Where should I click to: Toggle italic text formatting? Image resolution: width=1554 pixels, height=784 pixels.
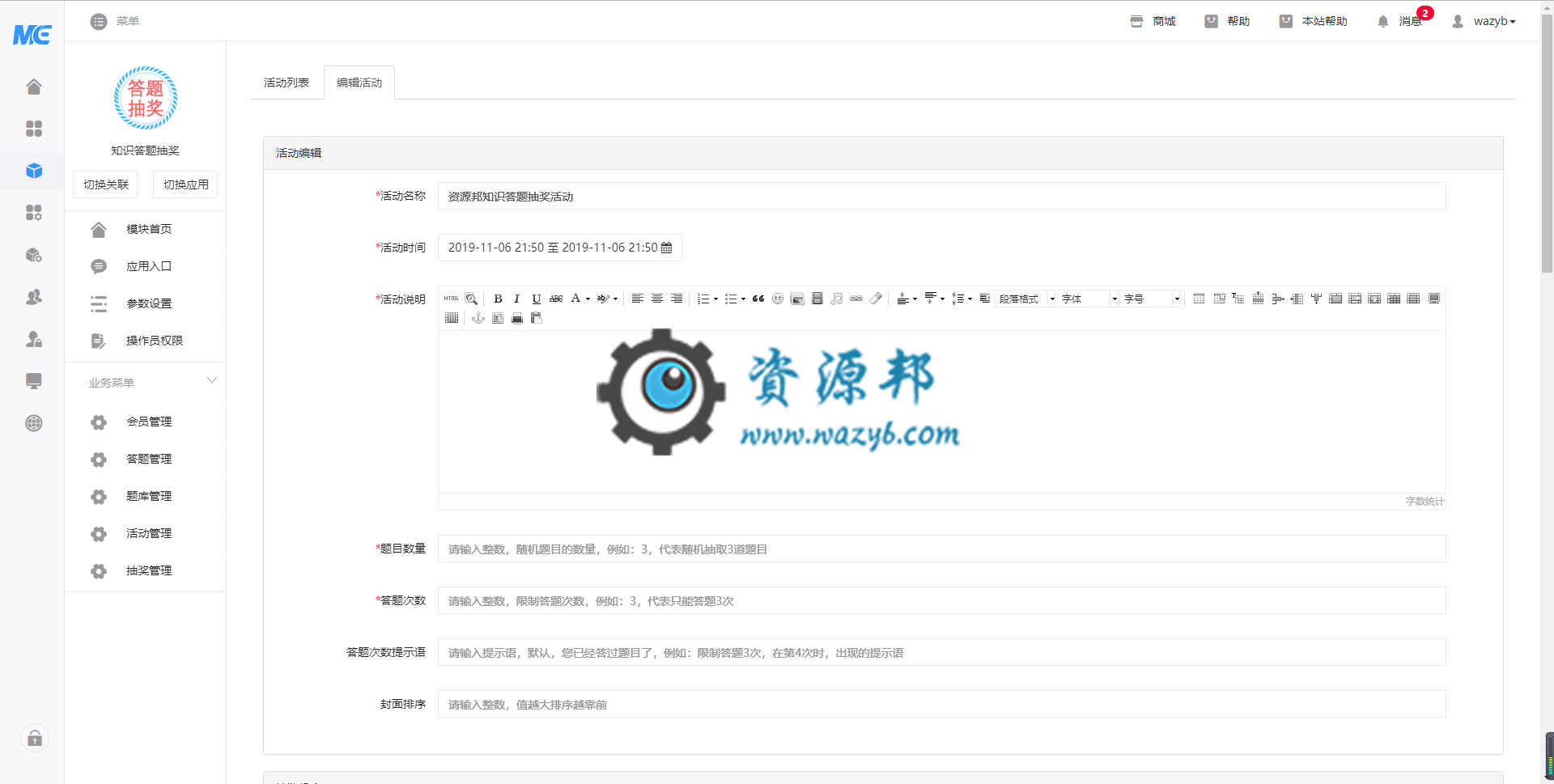516,299
